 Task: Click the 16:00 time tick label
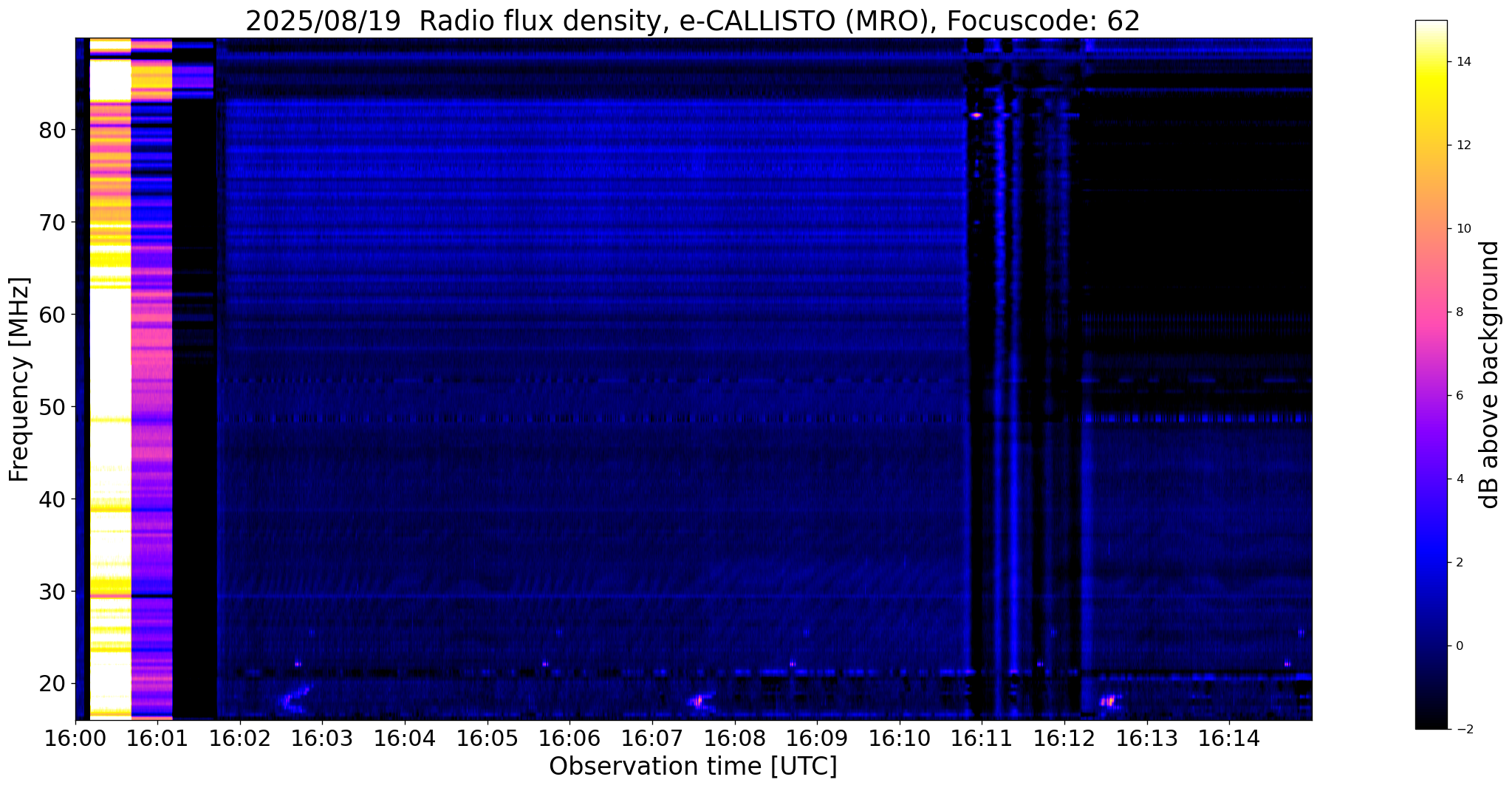pos(75,739)
